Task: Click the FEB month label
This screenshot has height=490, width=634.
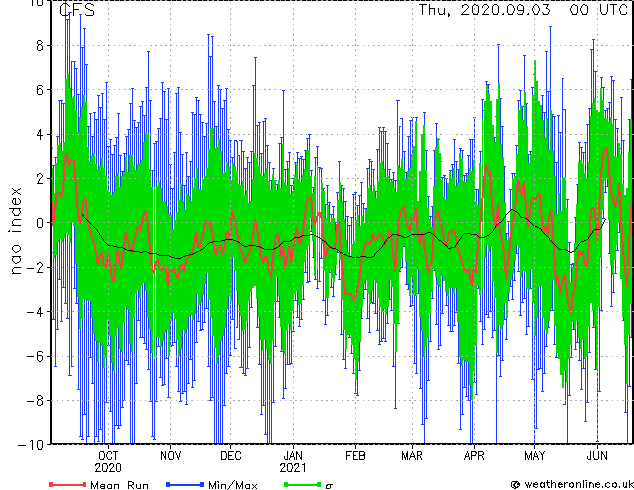Action: [355, 456]
